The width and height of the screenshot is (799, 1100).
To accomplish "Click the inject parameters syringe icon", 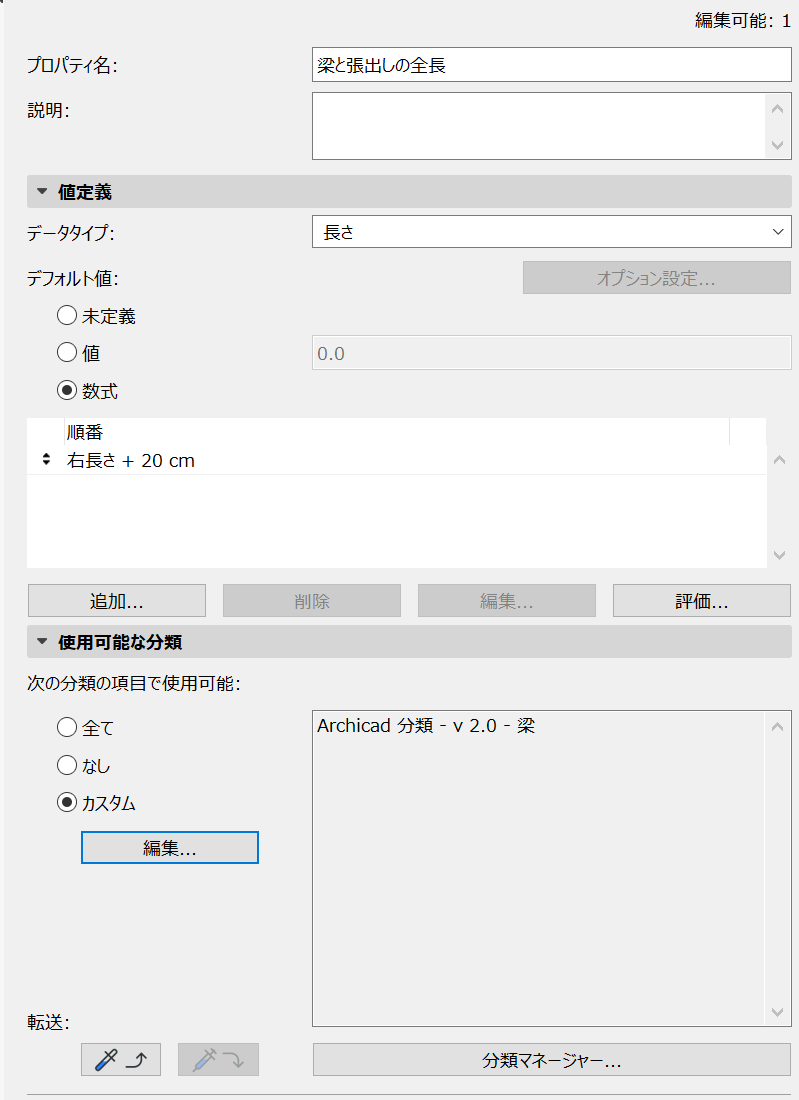I will pyautogui.click(x=218, y=1060).
